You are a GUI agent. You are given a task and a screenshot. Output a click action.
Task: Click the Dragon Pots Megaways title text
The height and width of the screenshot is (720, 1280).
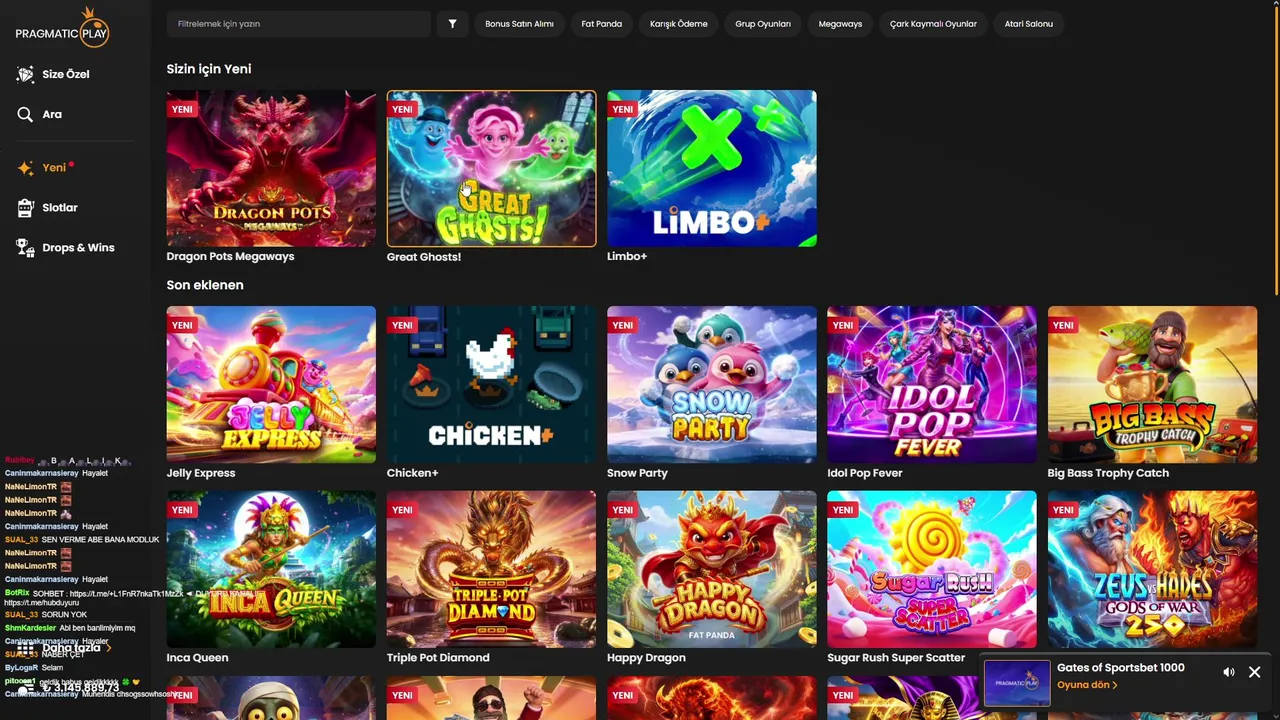click(x=230, y=257)
